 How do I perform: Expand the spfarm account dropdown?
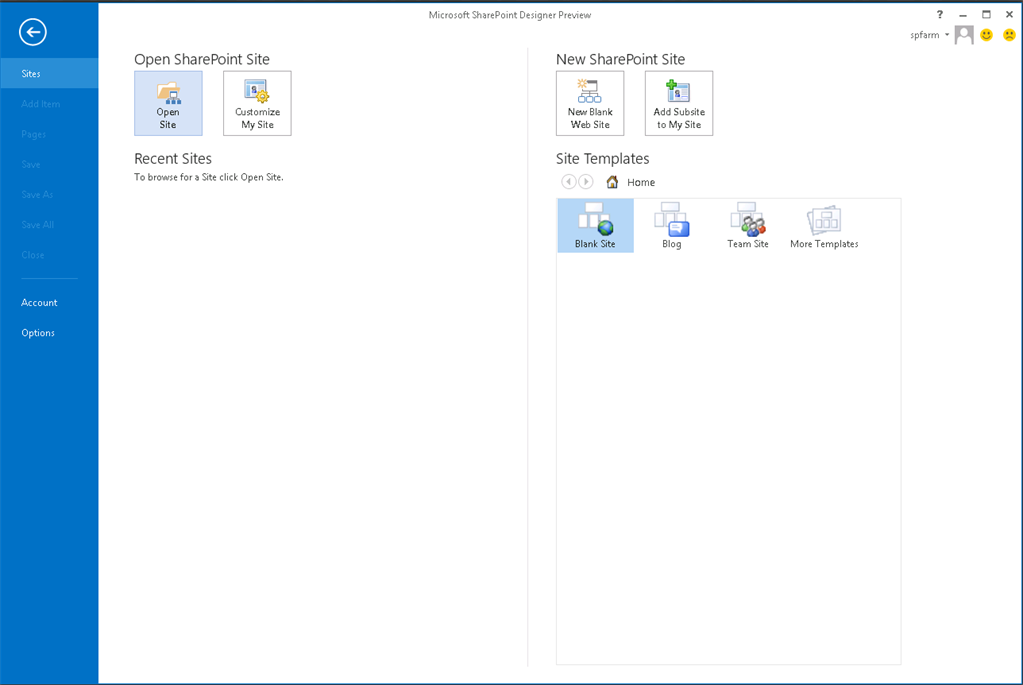(947, 35)
